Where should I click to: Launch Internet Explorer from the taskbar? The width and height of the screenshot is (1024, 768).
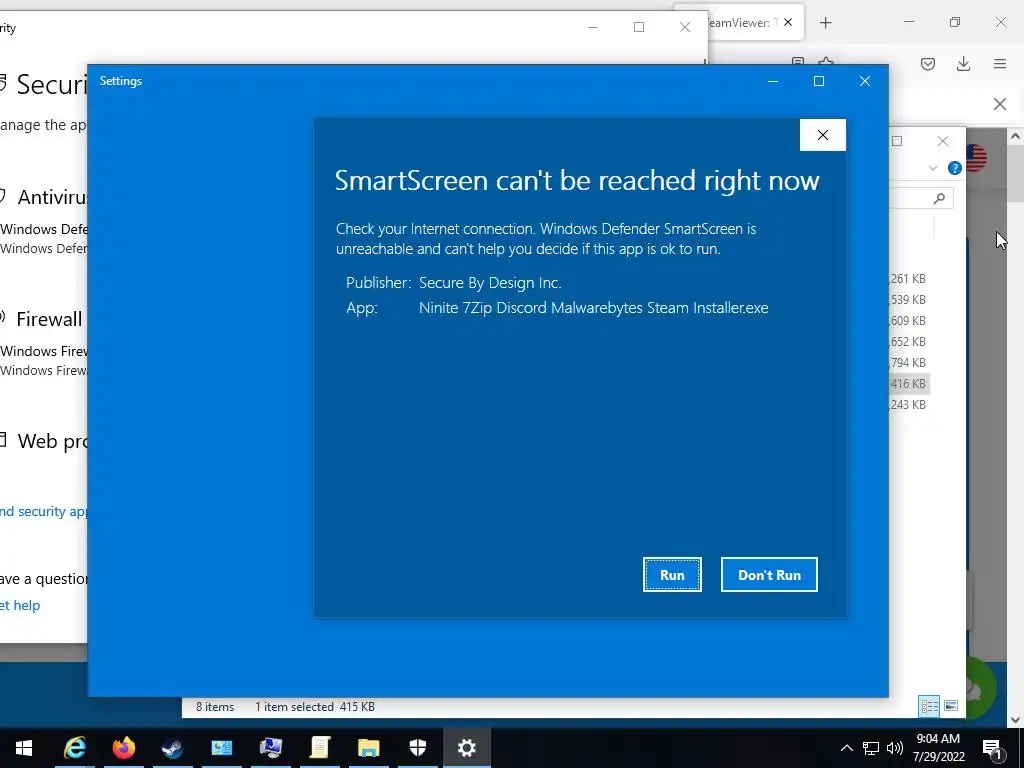coord(74,748)
